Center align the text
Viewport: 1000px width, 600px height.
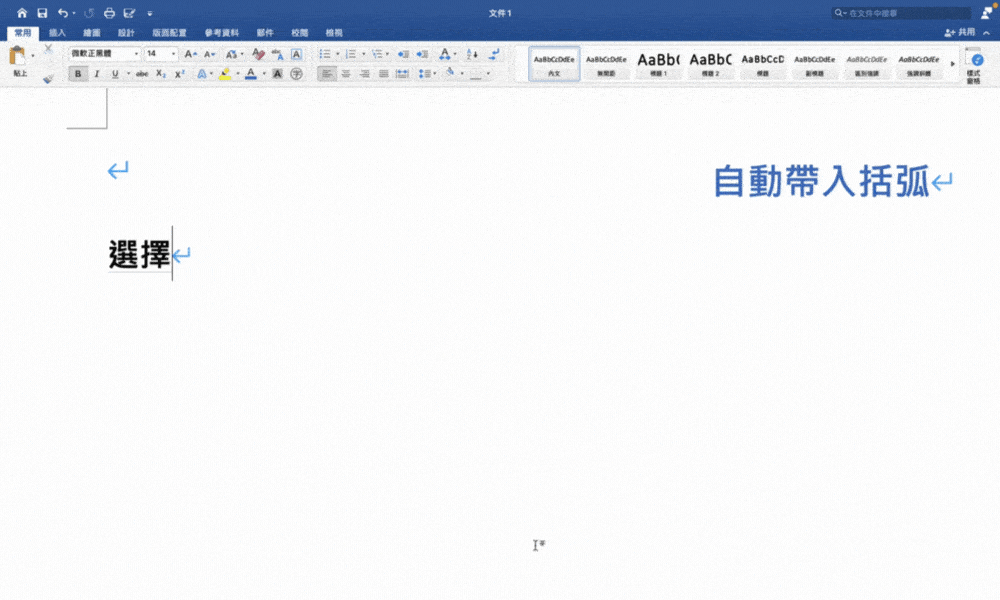tap(346, 74)
